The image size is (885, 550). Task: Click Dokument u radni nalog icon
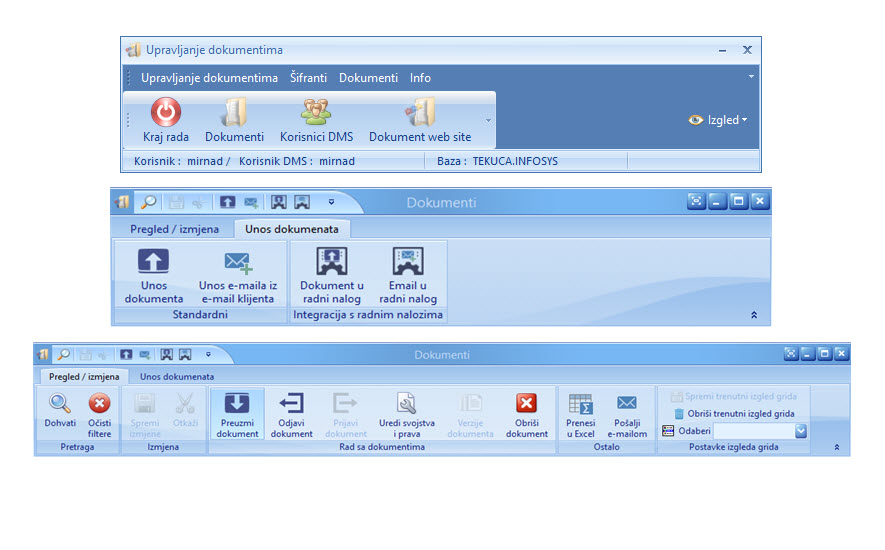332,263
